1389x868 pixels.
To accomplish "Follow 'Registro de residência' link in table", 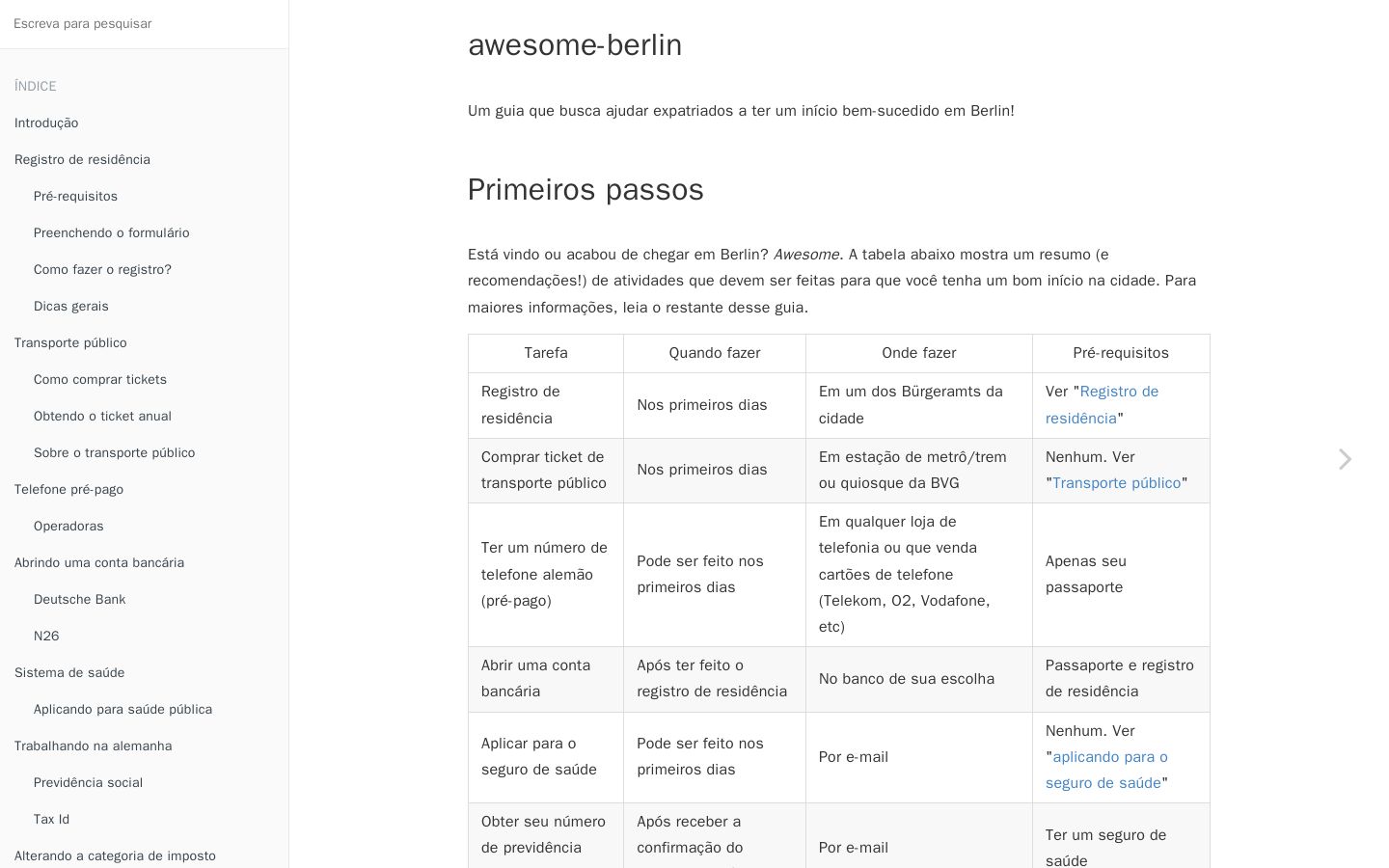I will pyautogui.click(x=1102, y=405).
